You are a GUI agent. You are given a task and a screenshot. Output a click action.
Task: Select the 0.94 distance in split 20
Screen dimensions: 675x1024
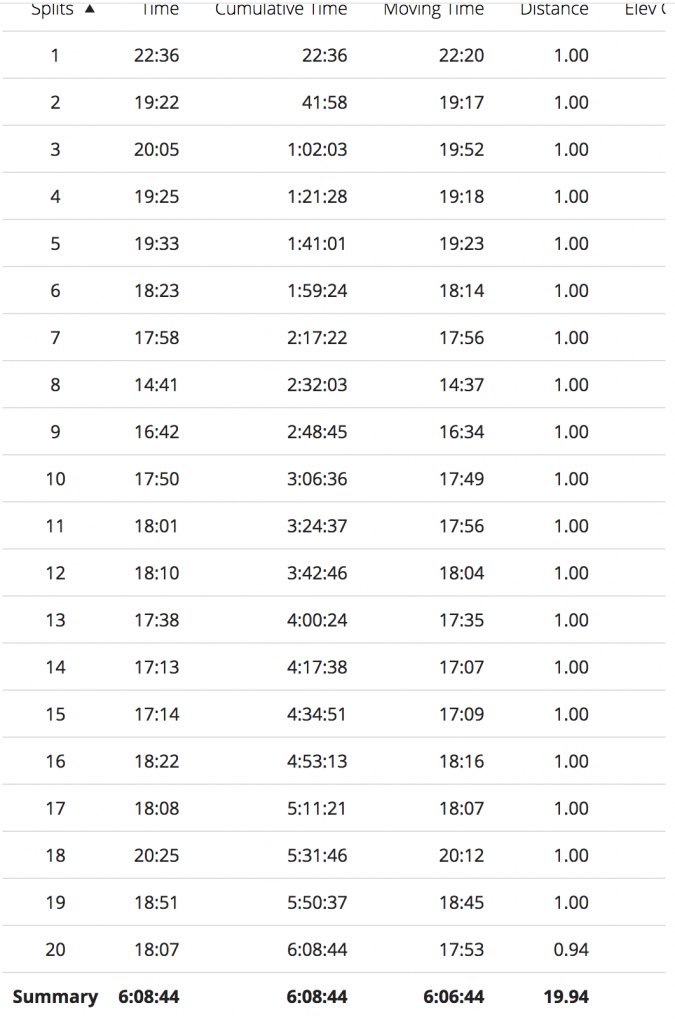[x=571, y=949]
